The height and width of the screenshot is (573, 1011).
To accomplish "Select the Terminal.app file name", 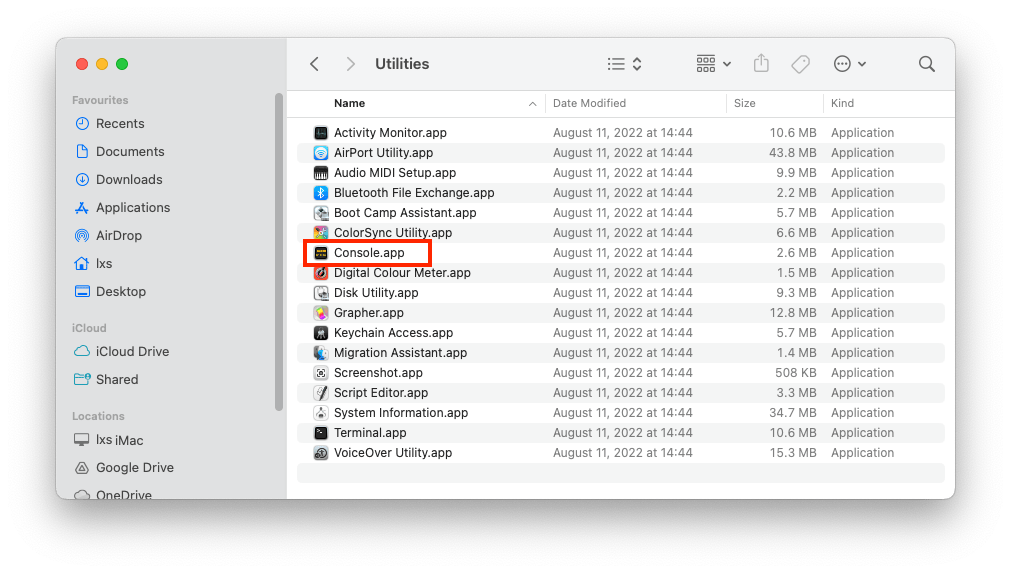I will click(370, 432).
